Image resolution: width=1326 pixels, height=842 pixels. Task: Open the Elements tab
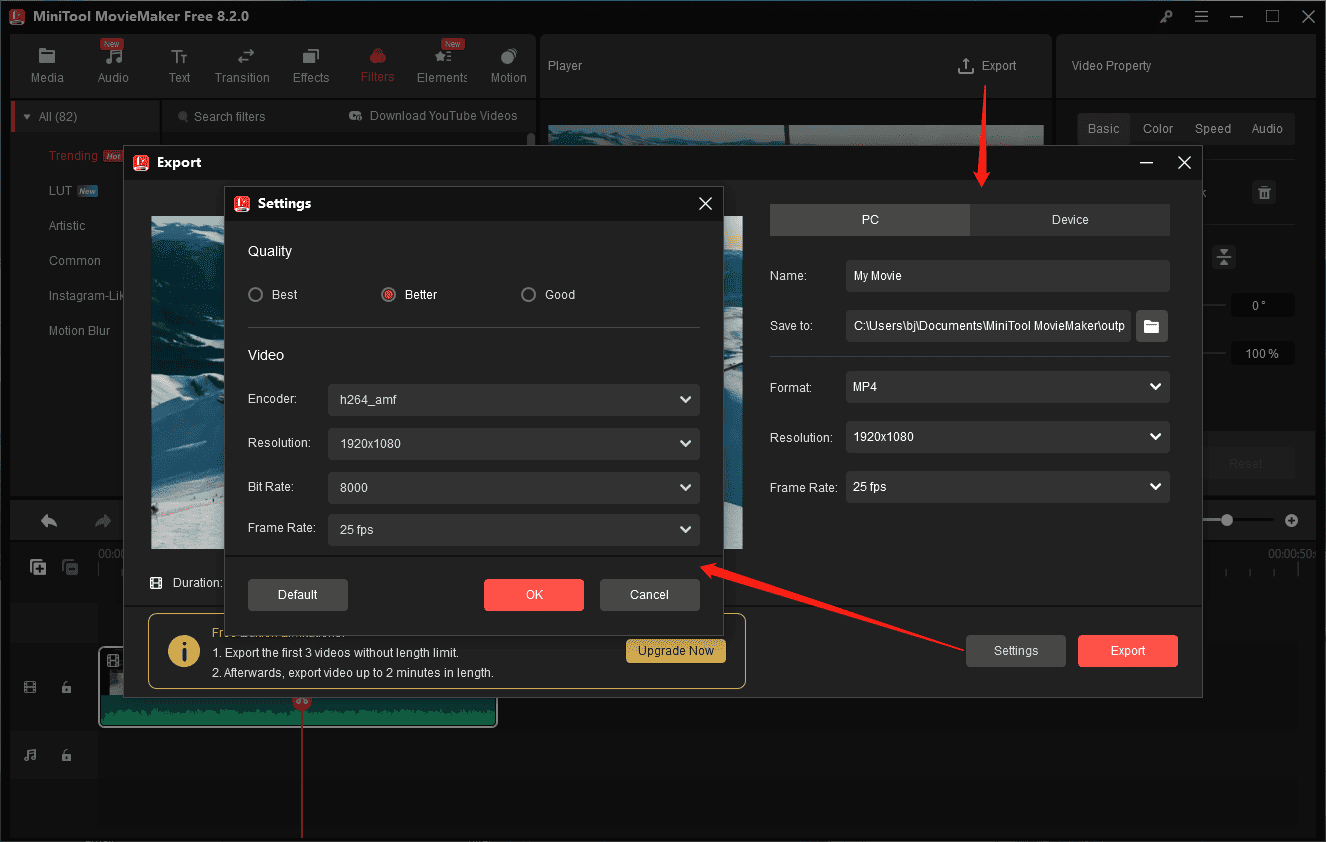tap(442, 66)
